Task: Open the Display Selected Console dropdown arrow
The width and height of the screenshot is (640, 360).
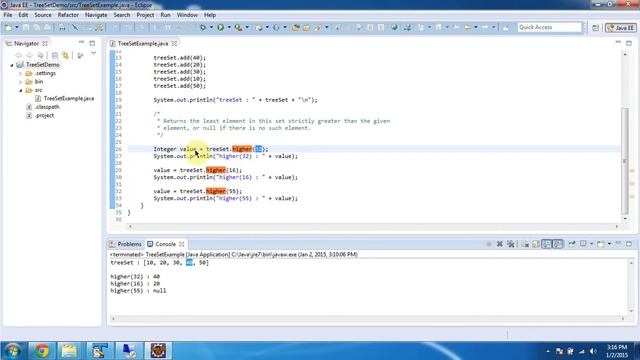Action: pos(591,244)
